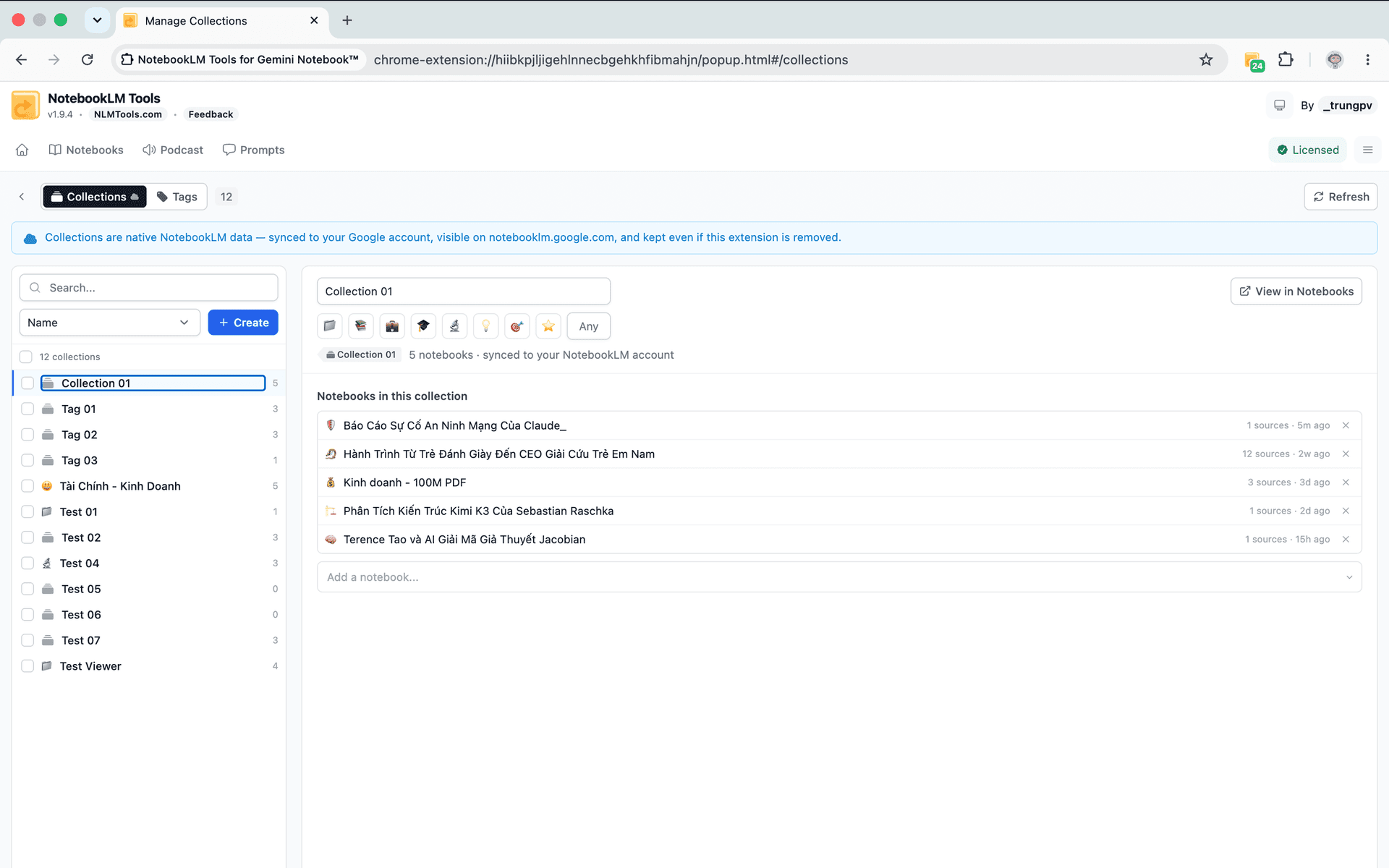
Task: Tick the checkbox for Tag 01
Action: pos(27,409)
